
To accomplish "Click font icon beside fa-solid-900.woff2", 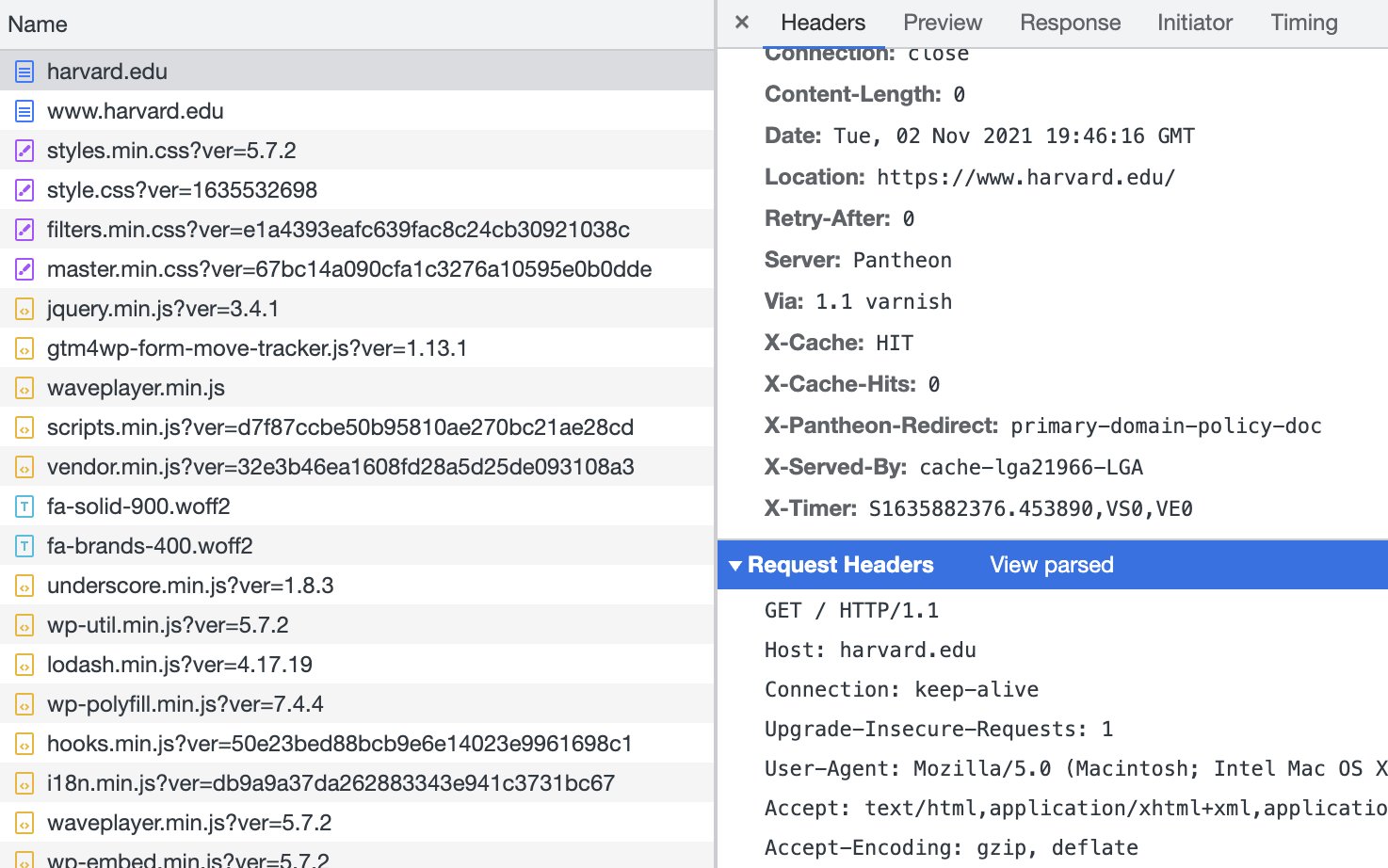I will coord(24,506).
